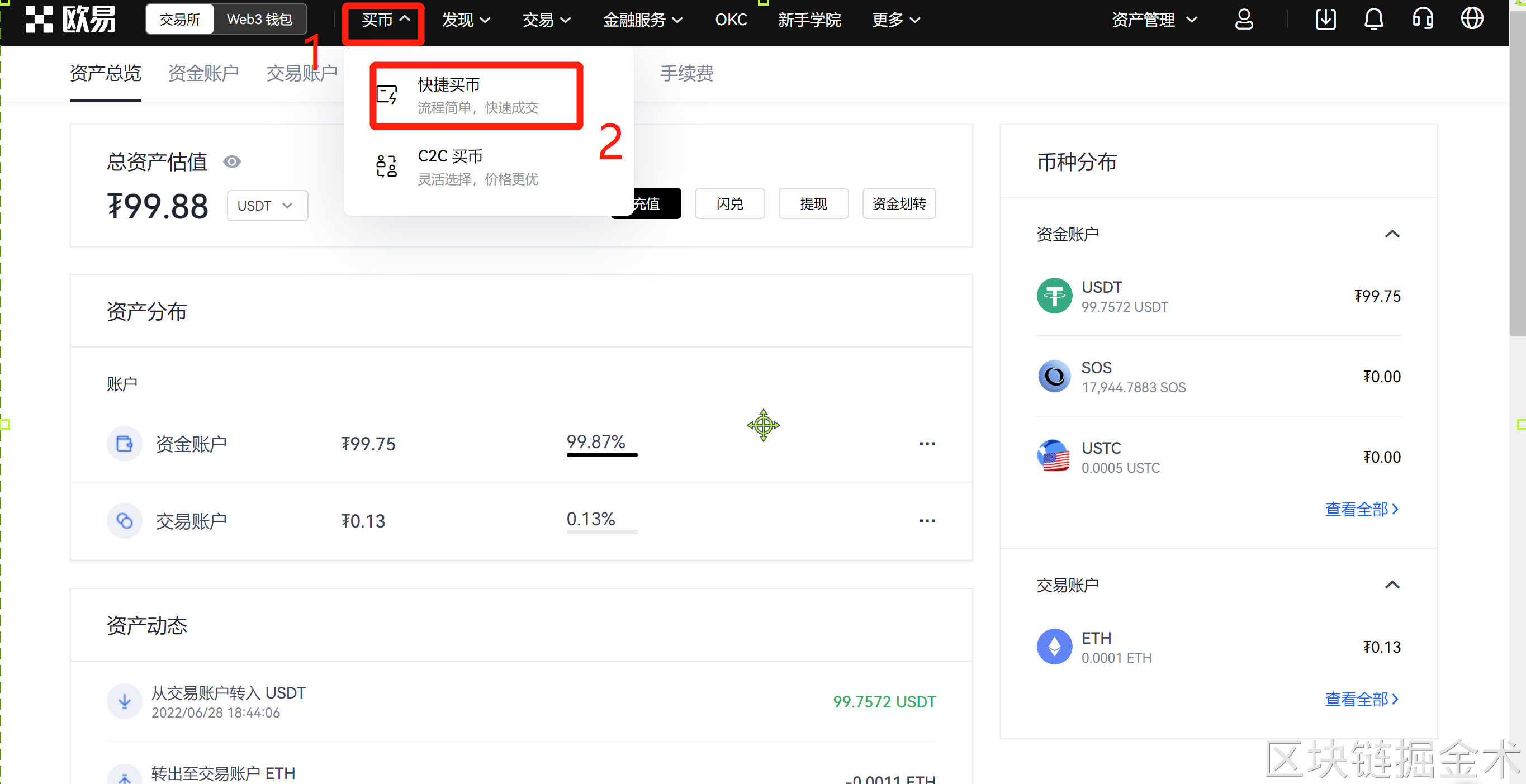
Task: Switch to the exchange (交易所) mode
Action: (179, 20)
